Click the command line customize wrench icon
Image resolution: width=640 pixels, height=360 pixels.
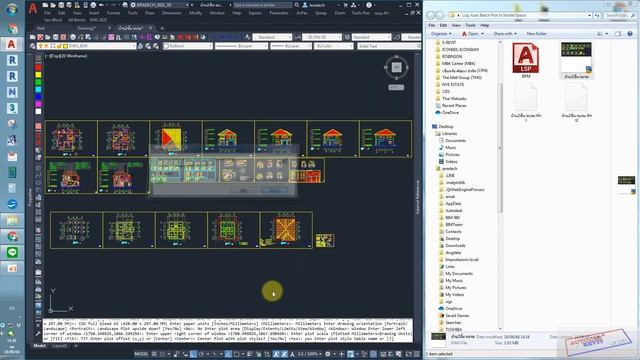(x=38, y=333)
